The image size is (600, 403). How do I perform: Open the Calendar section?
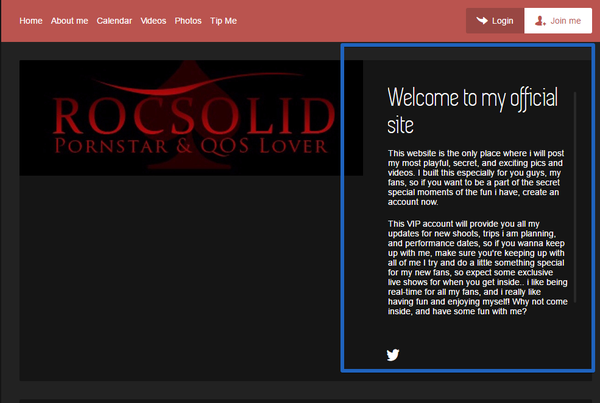[114, 21]
